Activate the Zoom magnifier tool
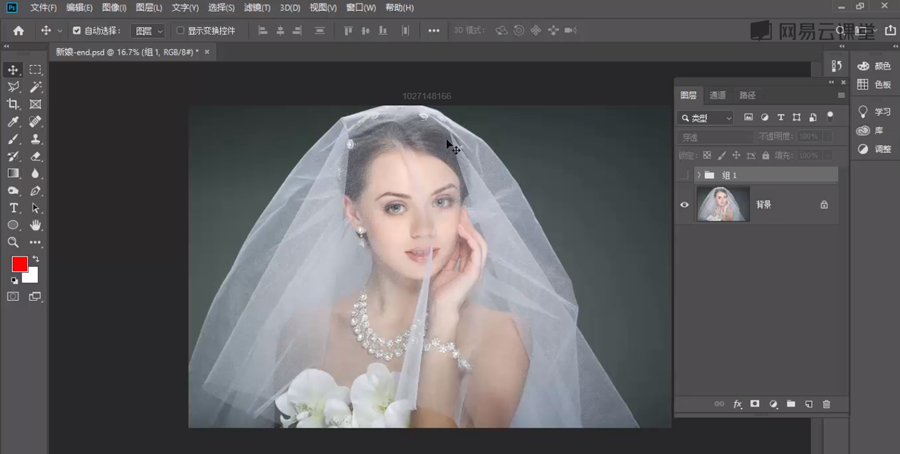This screenshot has width=900, height=454. click(x=13, y=242)
